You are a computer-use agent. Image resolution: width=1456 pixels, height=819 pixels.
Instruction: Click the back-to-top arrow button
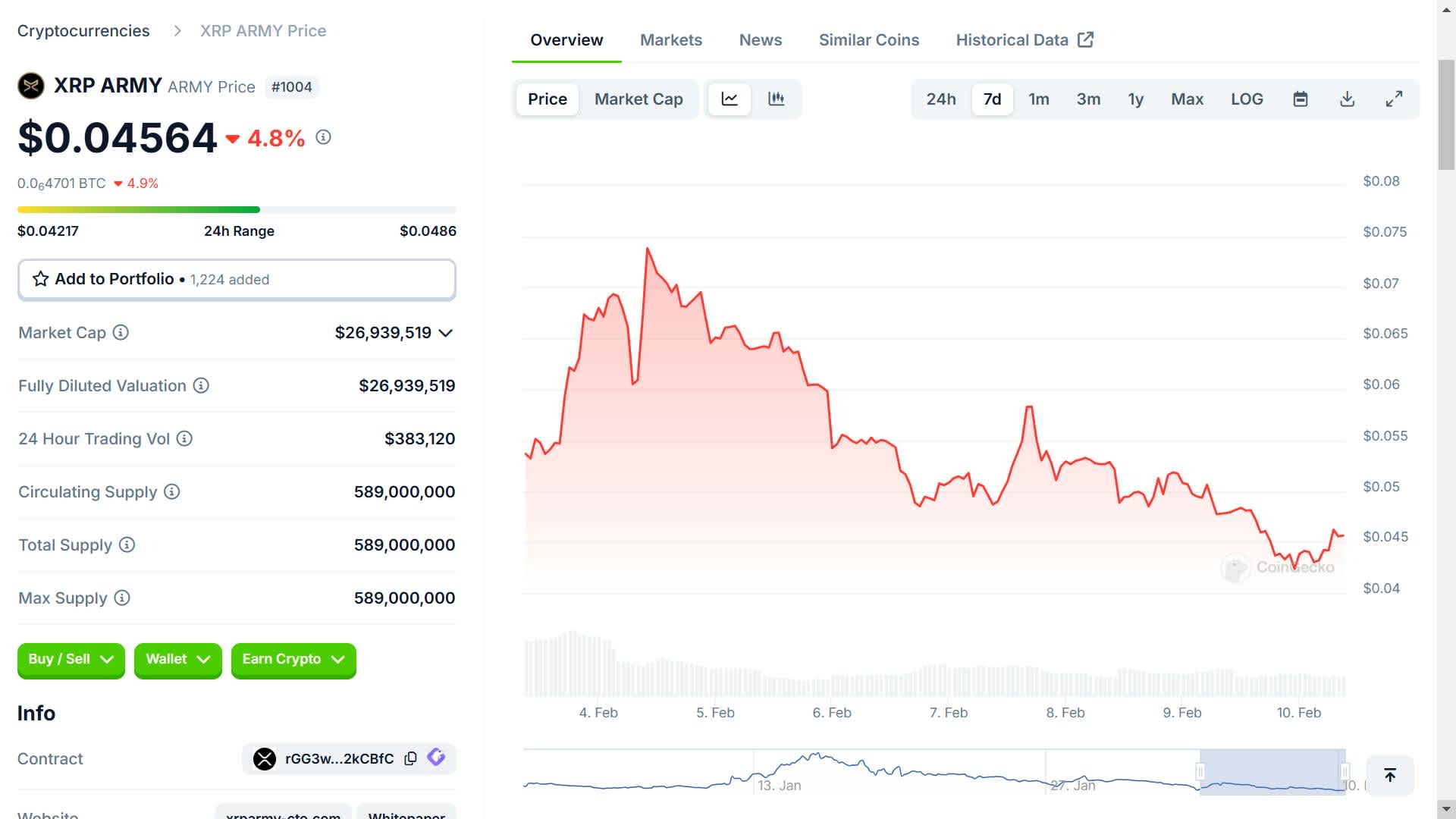click(1390, 775)
